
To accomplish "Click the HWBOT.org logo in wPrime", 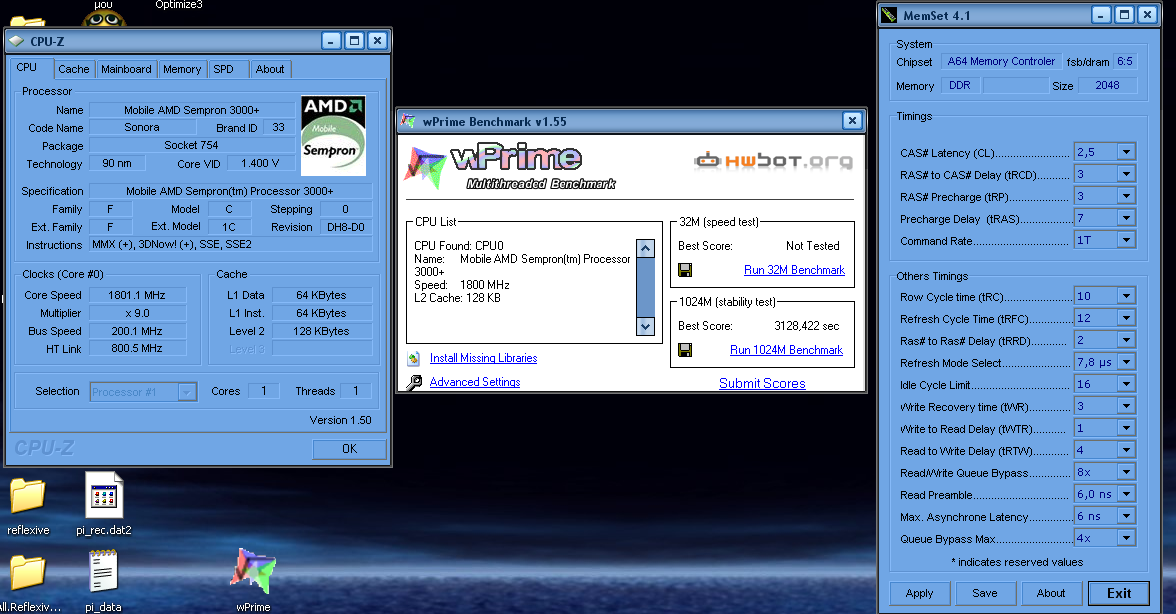I will [773, 160].
